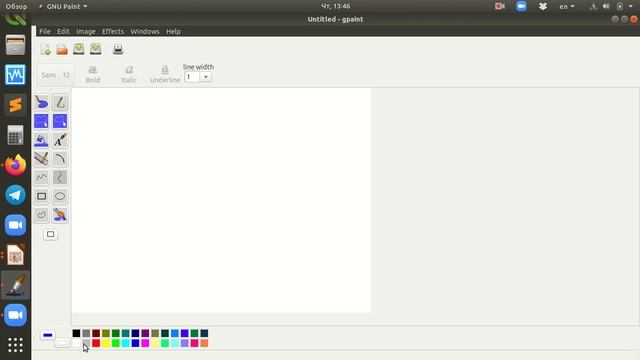The image size is (640, 360).
Task: Pick the black color swatch
Action: (x=76, y=333)
